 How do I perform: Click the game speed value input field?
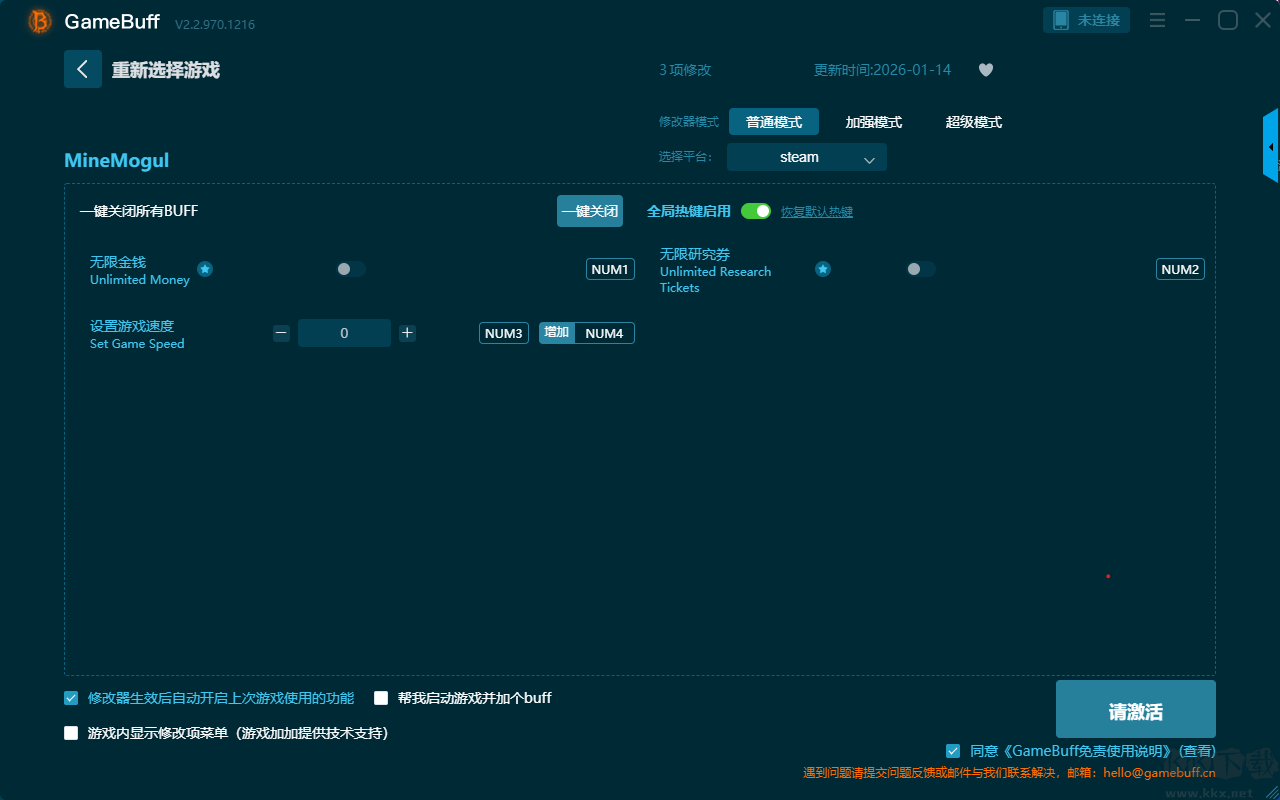click(x=344, y=333)
